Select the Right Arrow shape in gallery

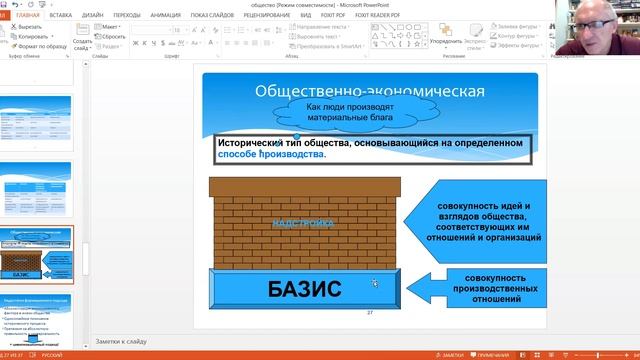400,36
